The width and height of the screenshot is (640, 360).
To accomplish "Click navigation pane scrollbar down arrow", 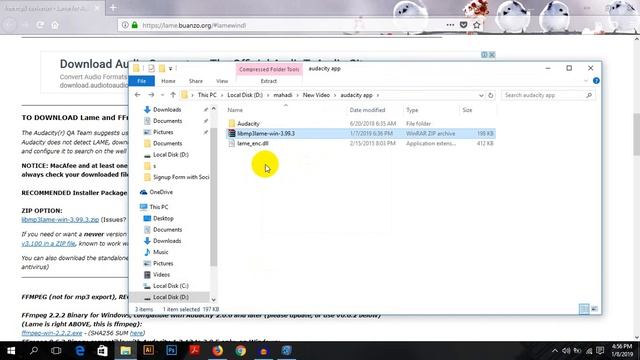I will click(213, 300).
